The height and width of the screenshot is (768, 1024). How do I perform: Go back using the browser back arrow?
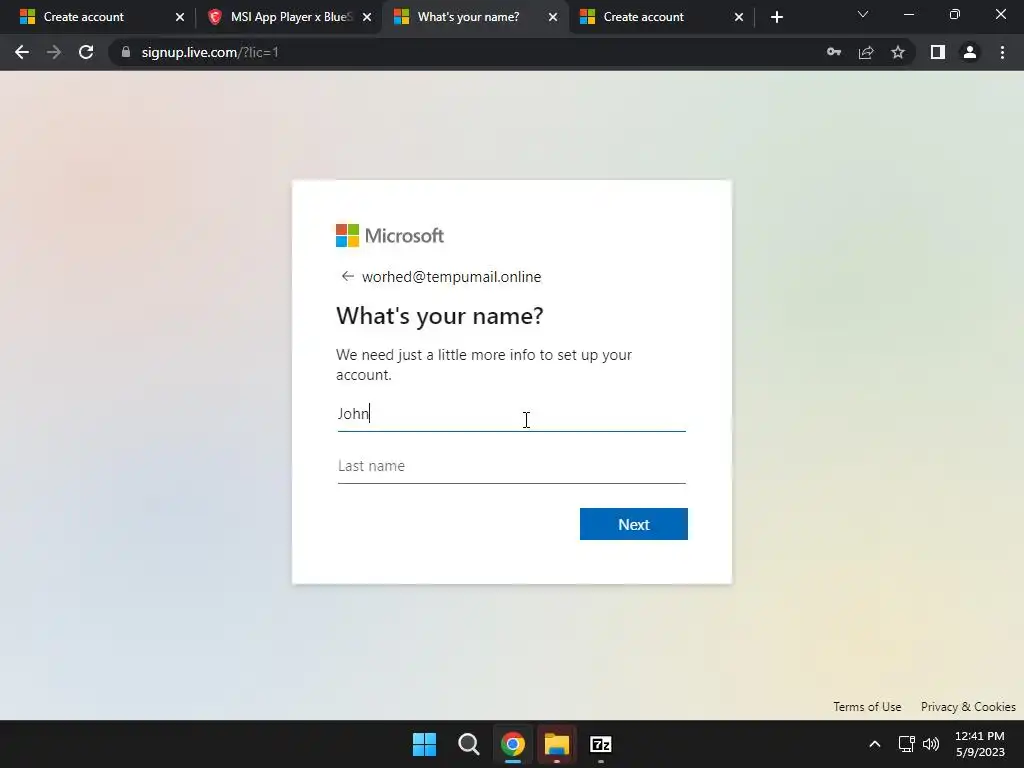[x=22, y=52]
